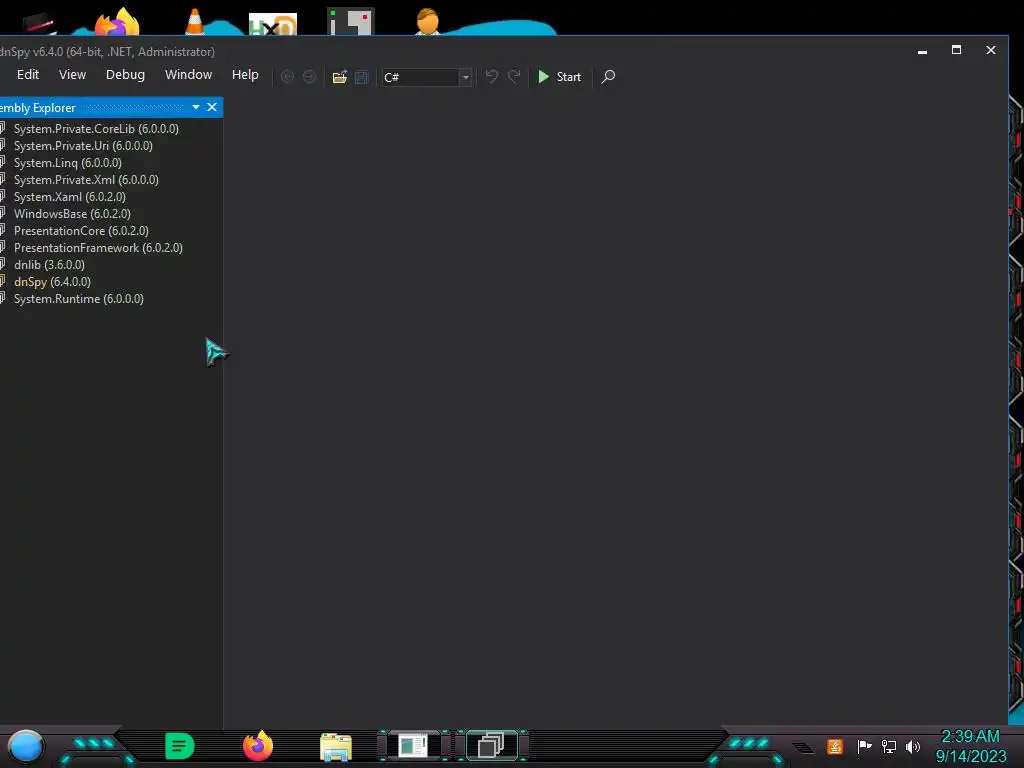Viewport: 1024px width, 768px height.
Task: Close the Assembly Explorer panel
Action: click(x=212, y=107)
